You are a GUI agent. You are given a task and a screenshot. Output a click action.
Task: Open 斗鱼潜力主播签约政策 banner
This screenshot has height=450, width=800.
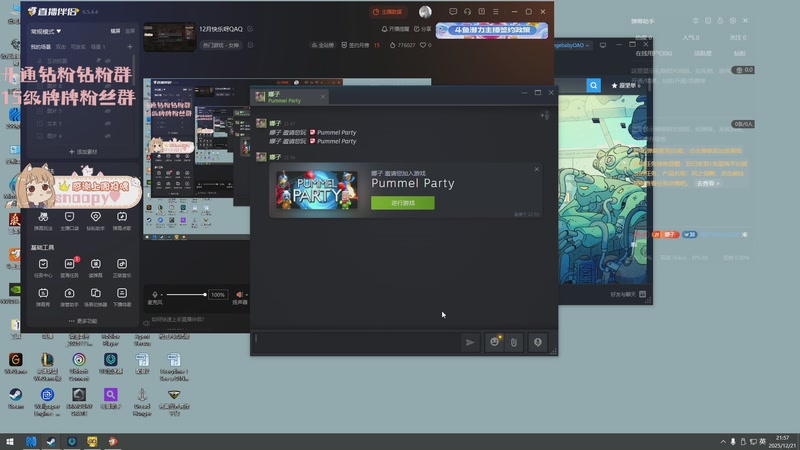pos(492,30)
